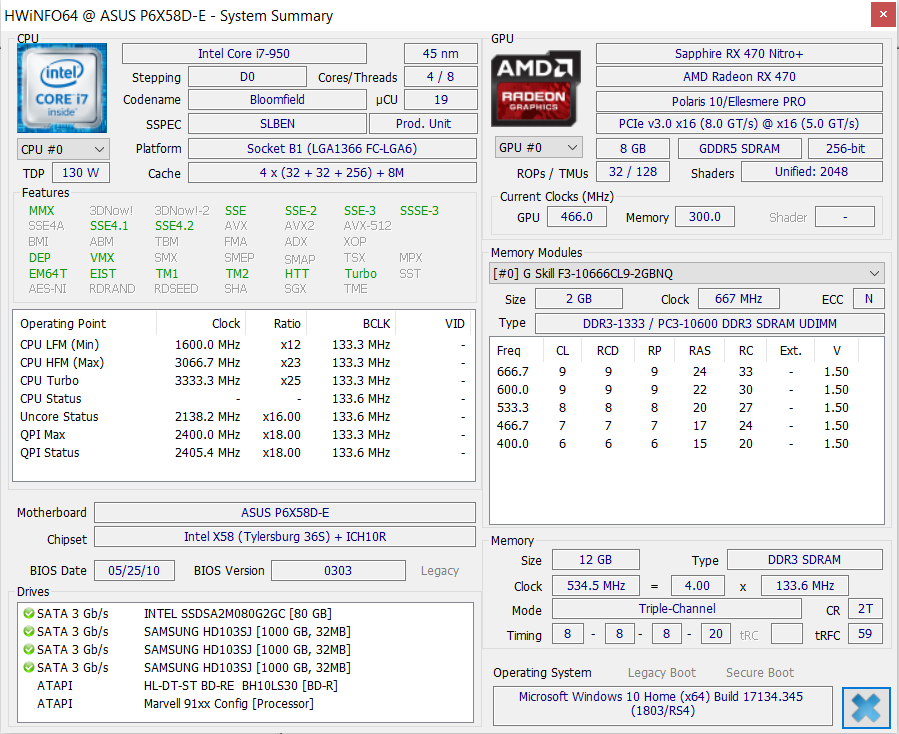Click the Intel Core i7-950 CPU name field
Screen dimensions: 899x734
coord(244,54)
